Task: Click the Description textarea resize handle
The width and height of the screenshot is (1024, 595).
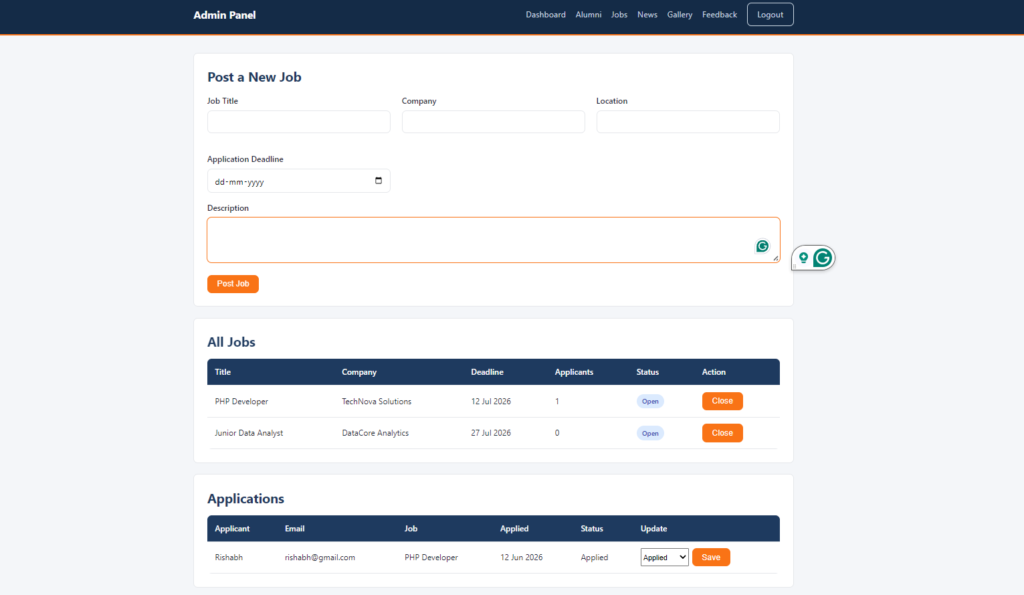Action: point(776,259)
